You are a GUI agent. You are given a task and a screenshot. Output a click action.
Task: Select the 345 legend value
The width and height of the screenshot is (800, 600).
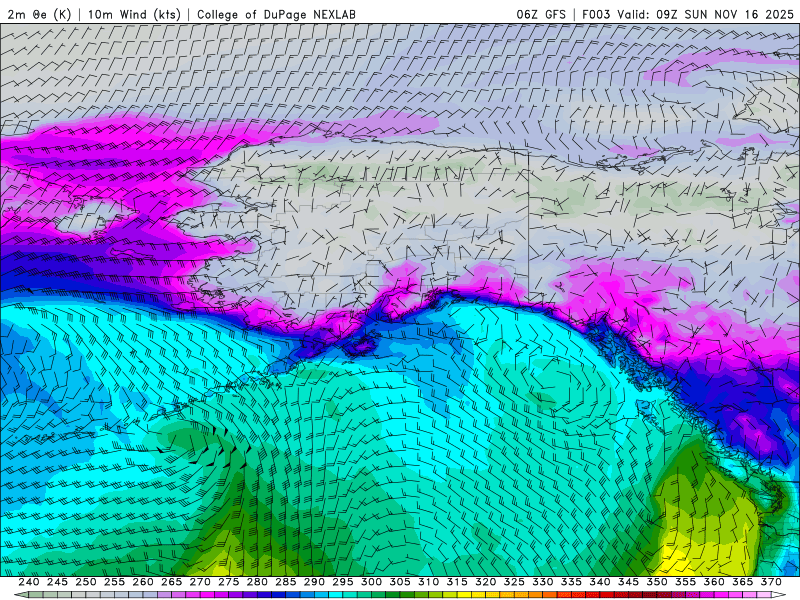(x=629, y=582)
